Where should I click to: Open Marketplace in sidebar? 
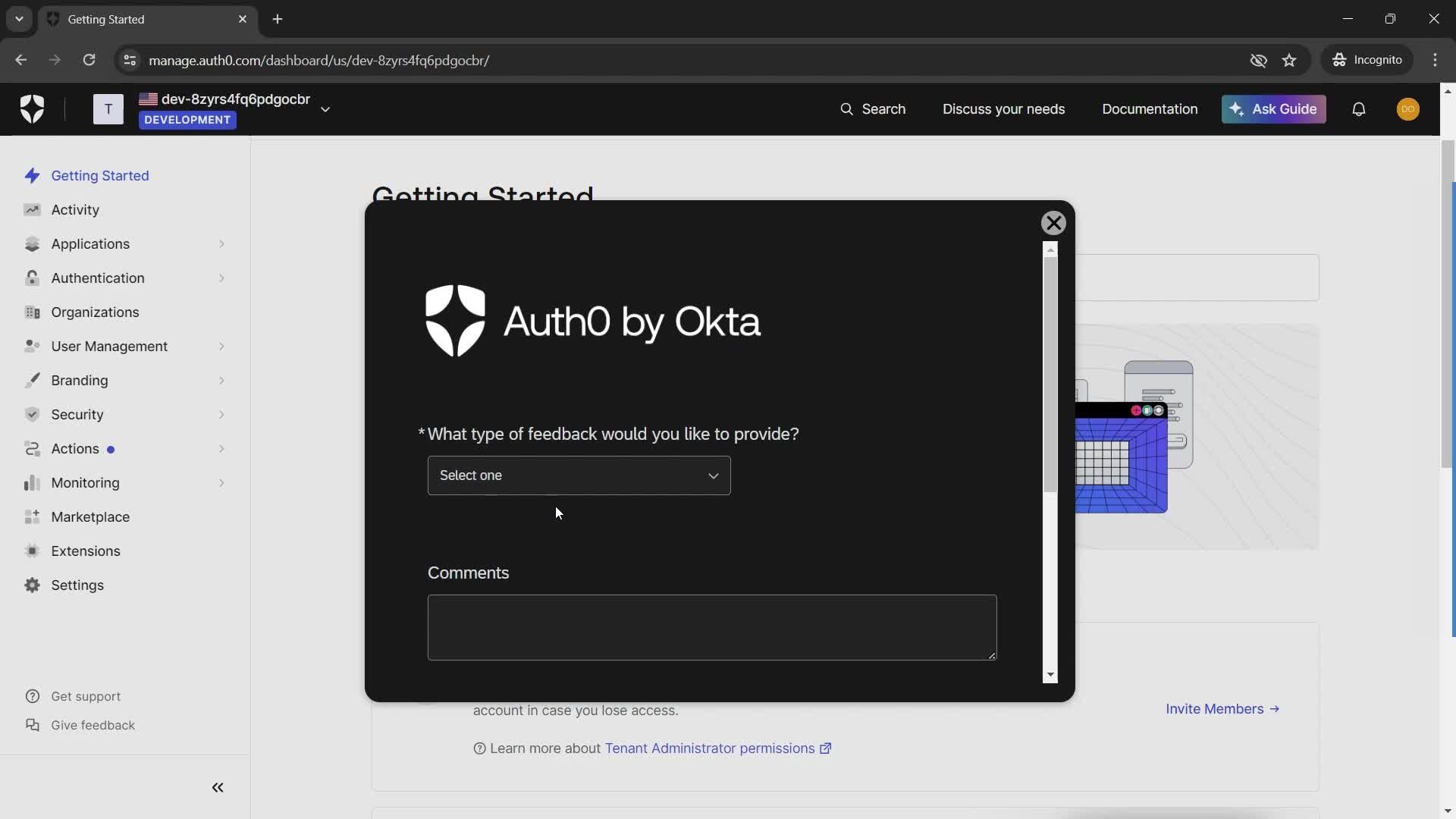90,517
